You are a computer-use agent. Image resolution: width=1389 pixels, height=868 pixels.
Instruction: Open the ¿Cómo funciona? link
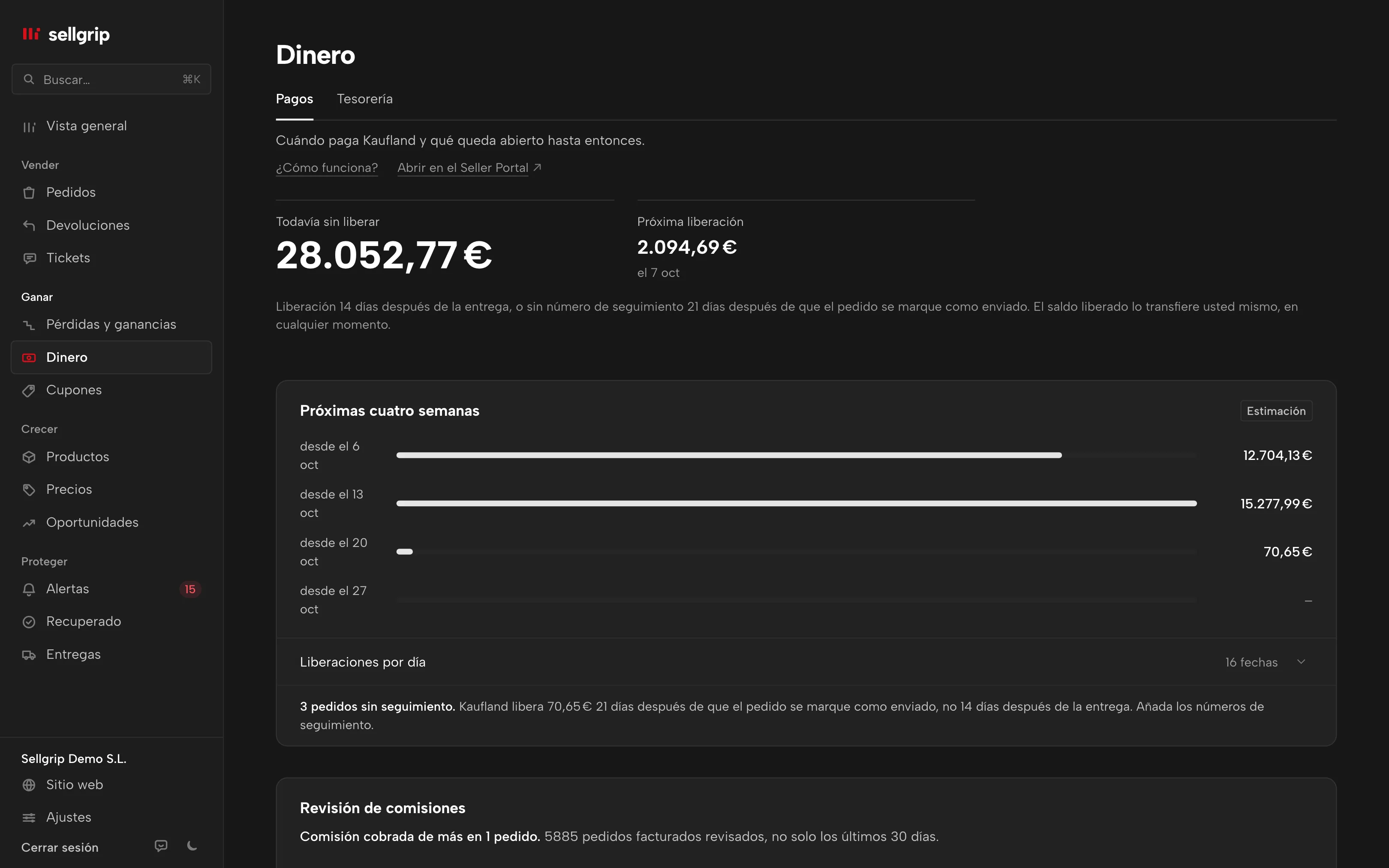(x=327, y=168)
